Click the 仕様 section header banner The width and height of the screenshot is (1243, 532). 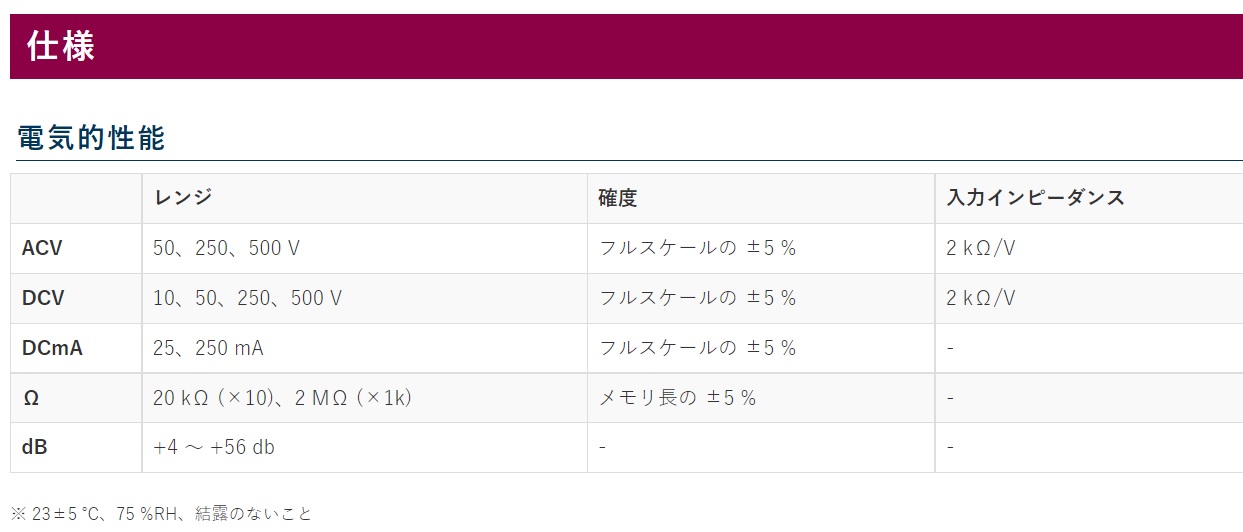pos(626,46)
